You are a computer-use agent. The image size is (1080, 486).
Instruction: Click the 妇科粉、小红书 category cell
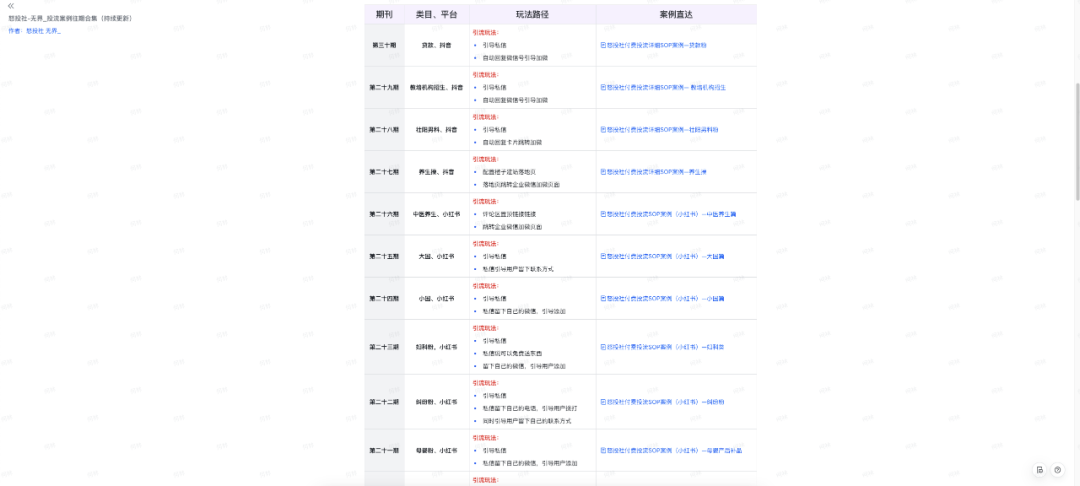(x=437, y=347)
